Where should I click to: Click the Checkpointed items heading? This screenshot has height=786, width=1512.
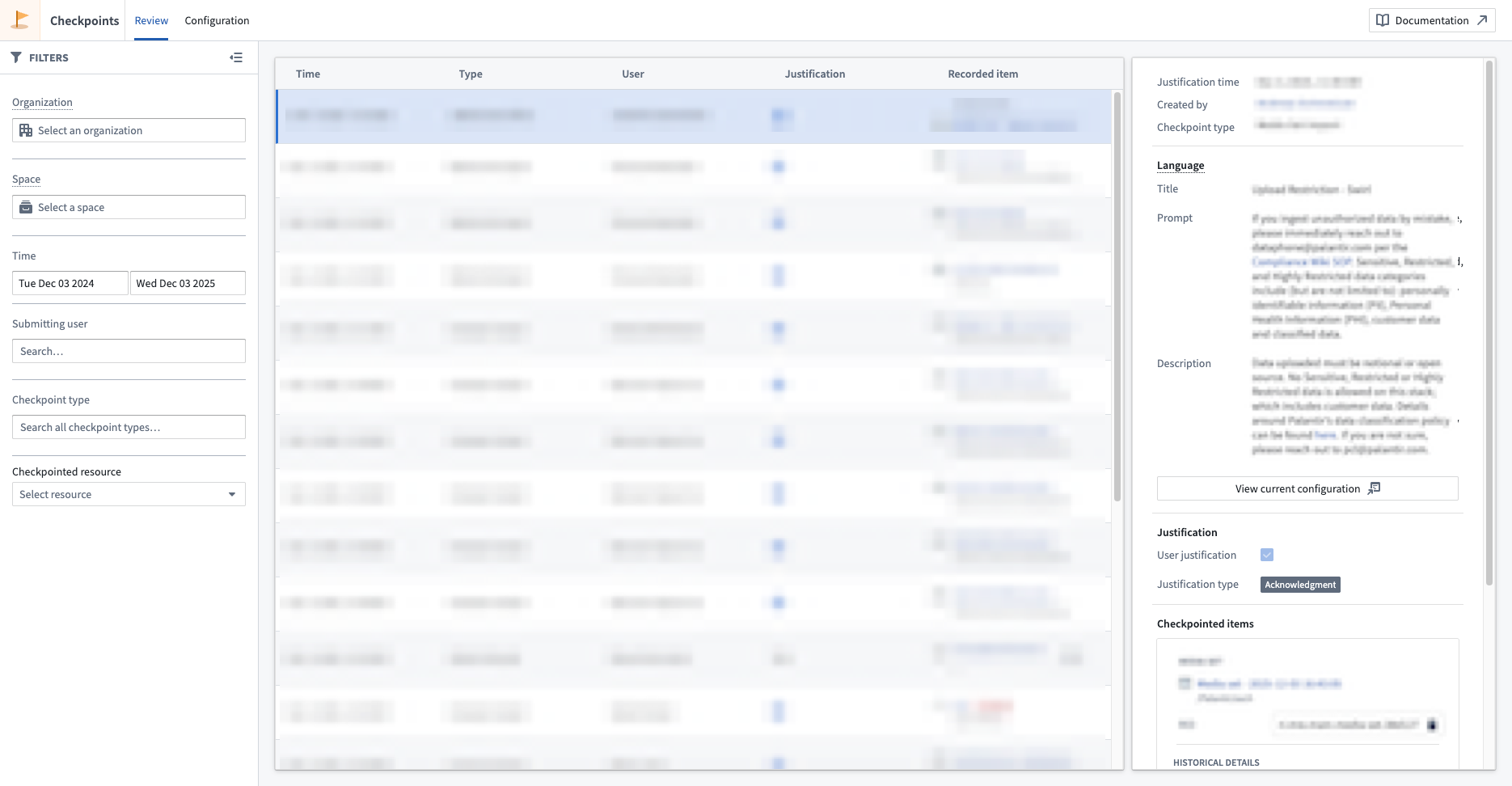(x=1206, y=623)
